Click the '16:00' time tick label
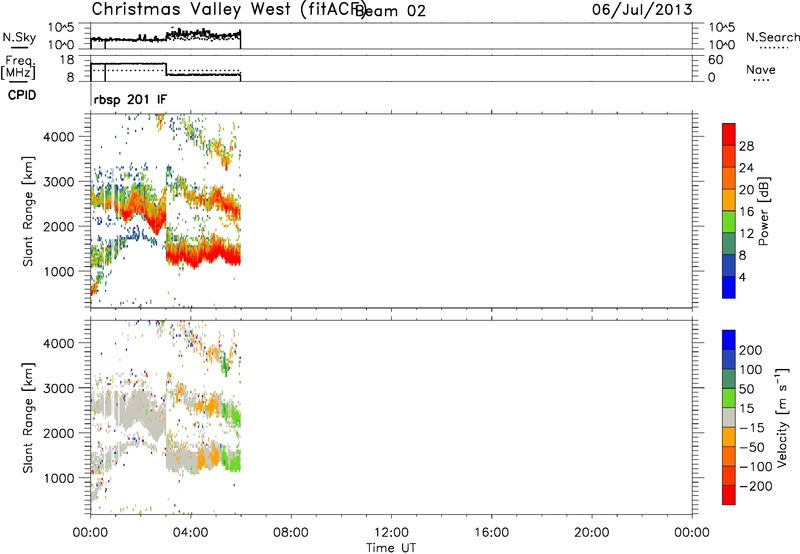The image size is (800, 554). [491, 533]
